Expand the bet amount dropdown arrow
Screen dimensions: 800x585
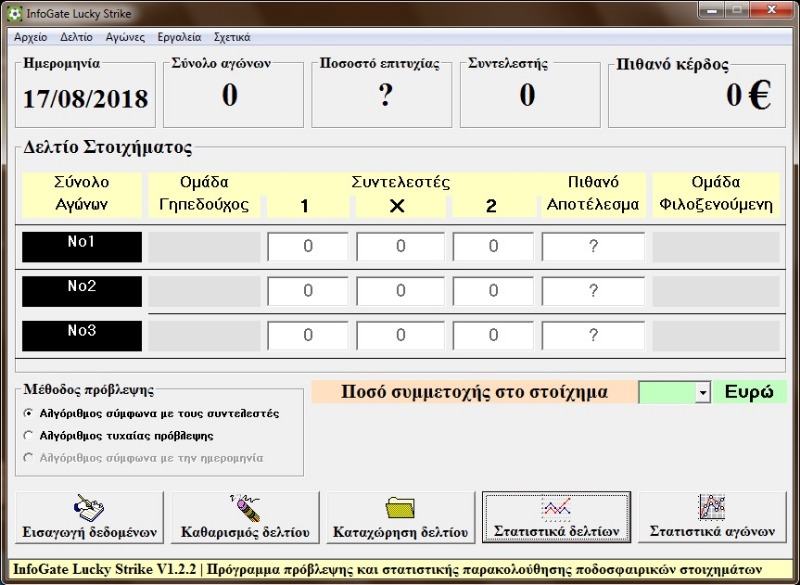click(702, 393)
